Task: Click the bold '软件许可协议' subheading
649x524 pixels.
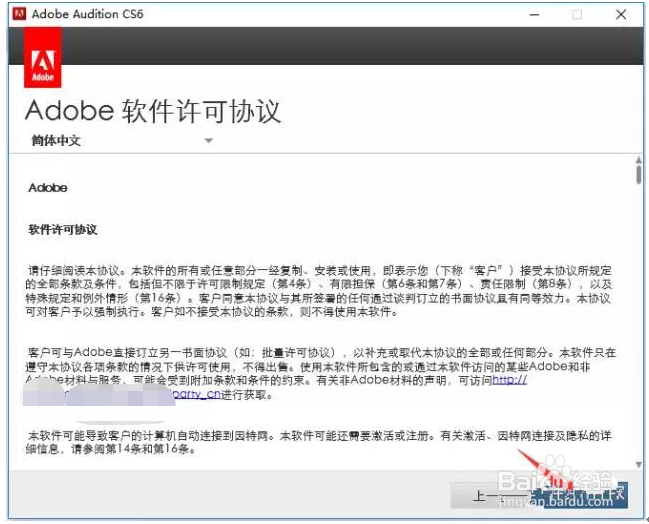Action: coord(63,230)
